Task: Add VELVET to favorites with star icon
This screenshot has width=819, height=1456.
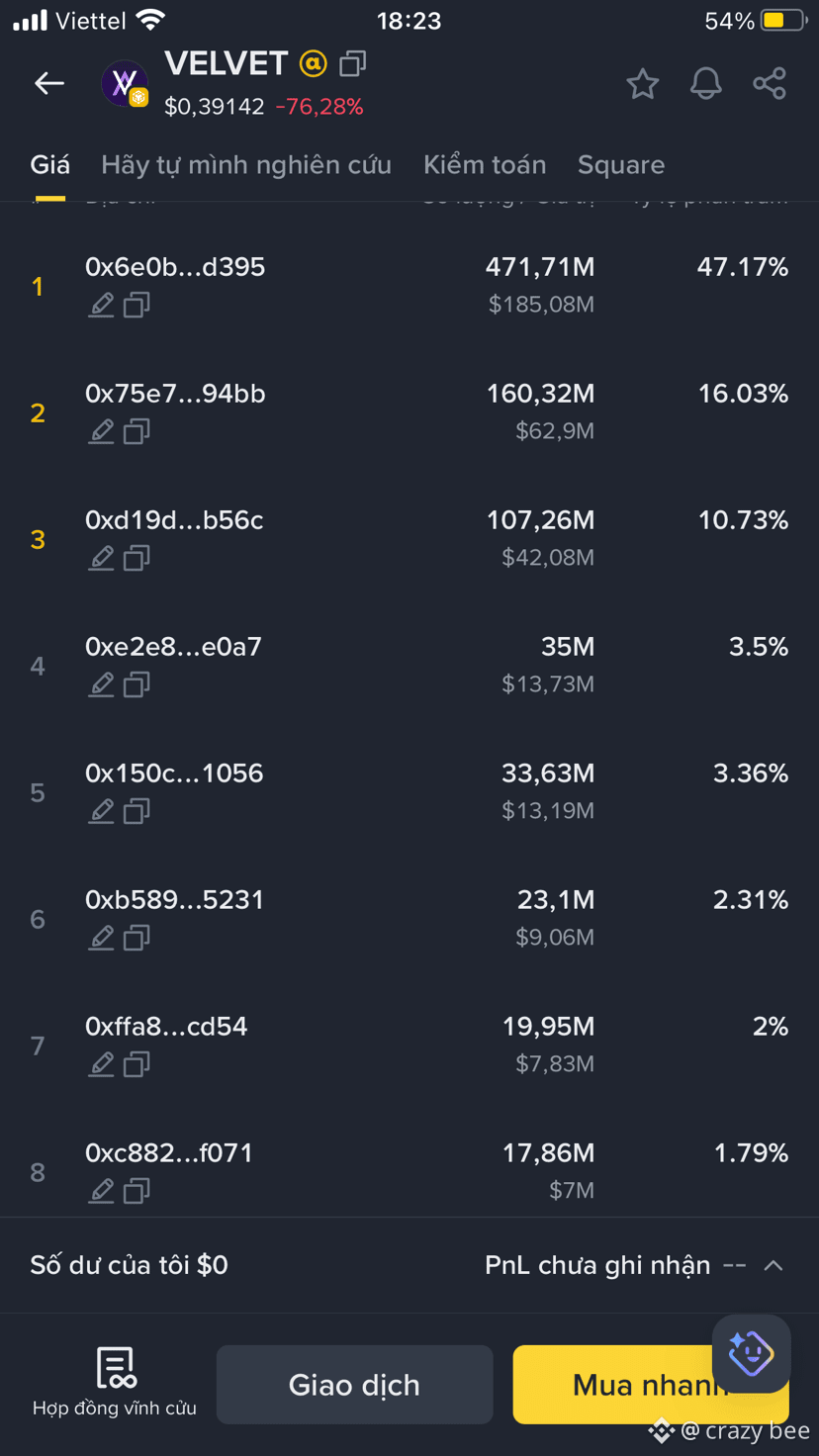Action: pyautogui.click(x=643, y=84)
